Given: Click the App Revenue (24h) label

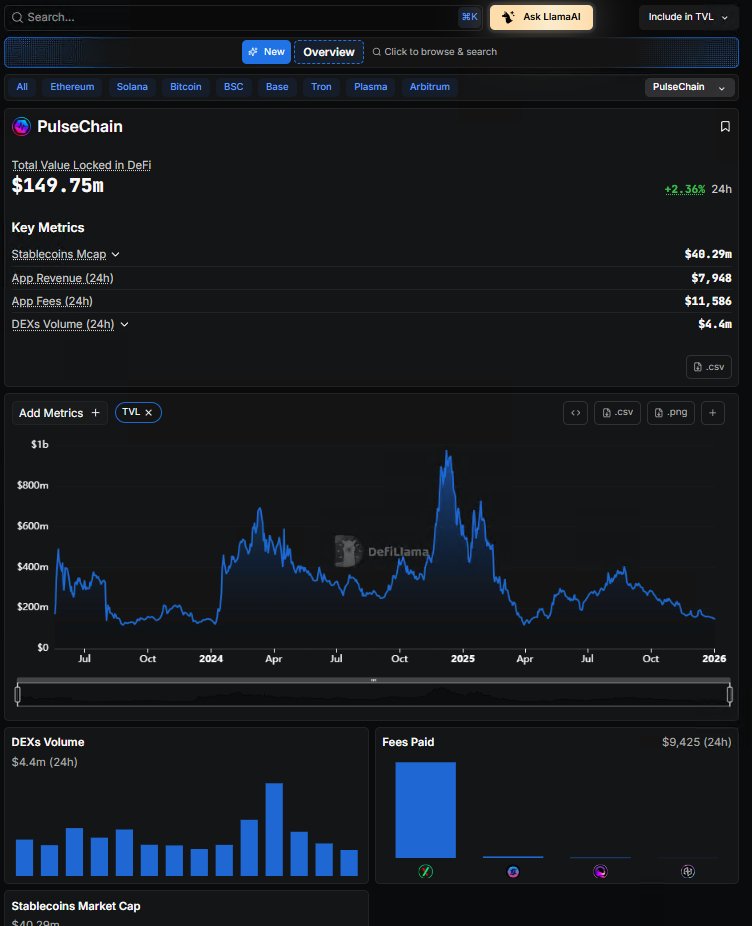Looking at the screenshot, I should click(63, 278).
